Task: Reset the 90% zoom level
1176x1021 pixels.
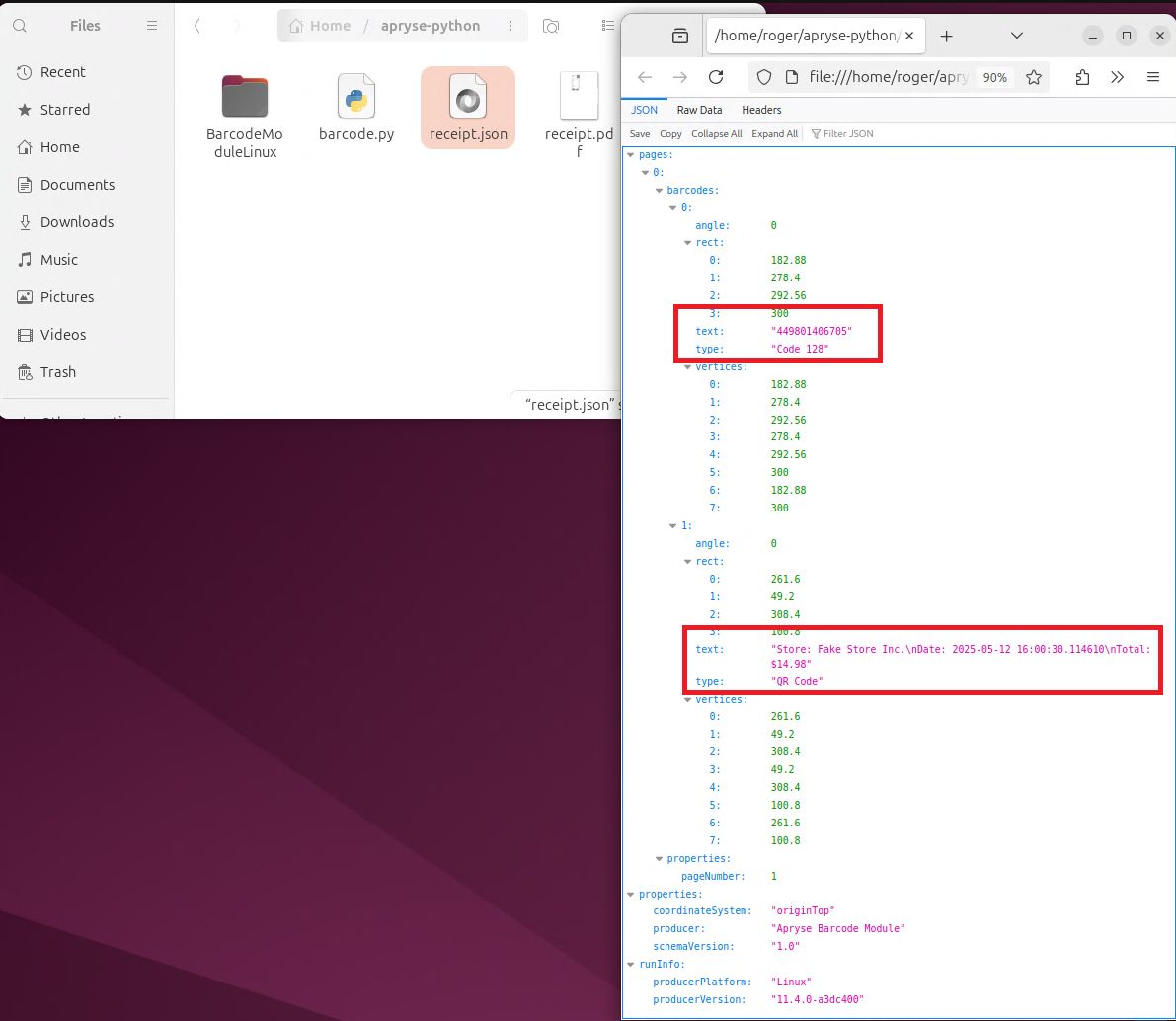Action: (x=994, y=77)
